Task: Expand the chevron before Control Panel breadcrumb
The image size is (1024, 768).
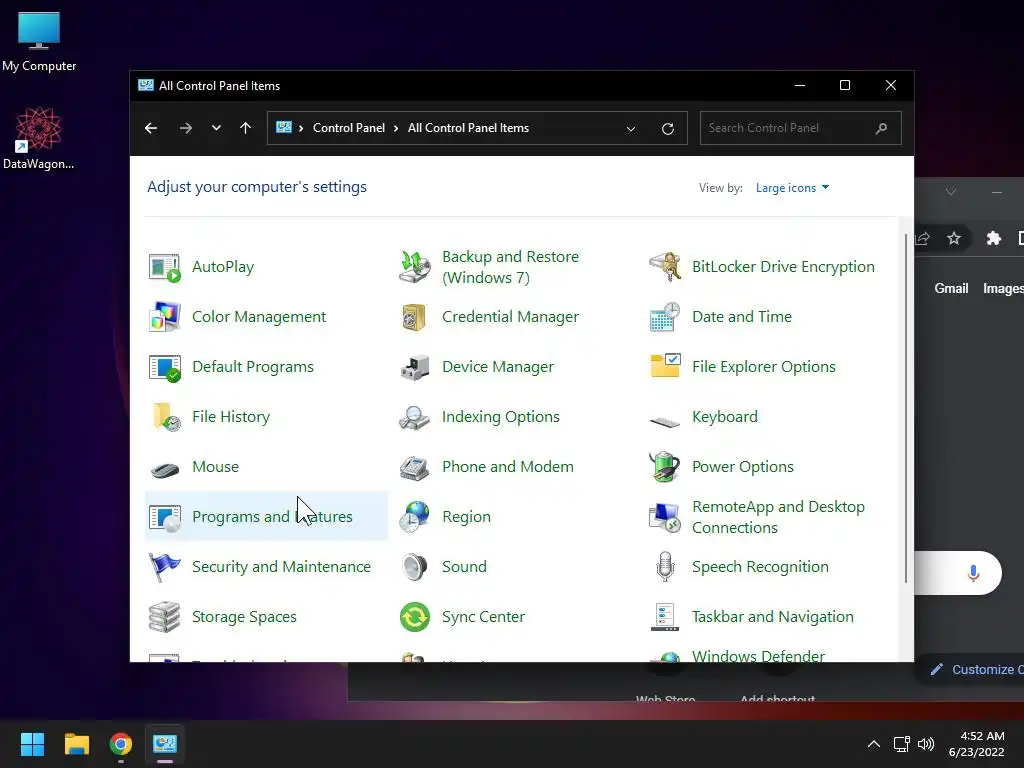Action: [301, 128]
